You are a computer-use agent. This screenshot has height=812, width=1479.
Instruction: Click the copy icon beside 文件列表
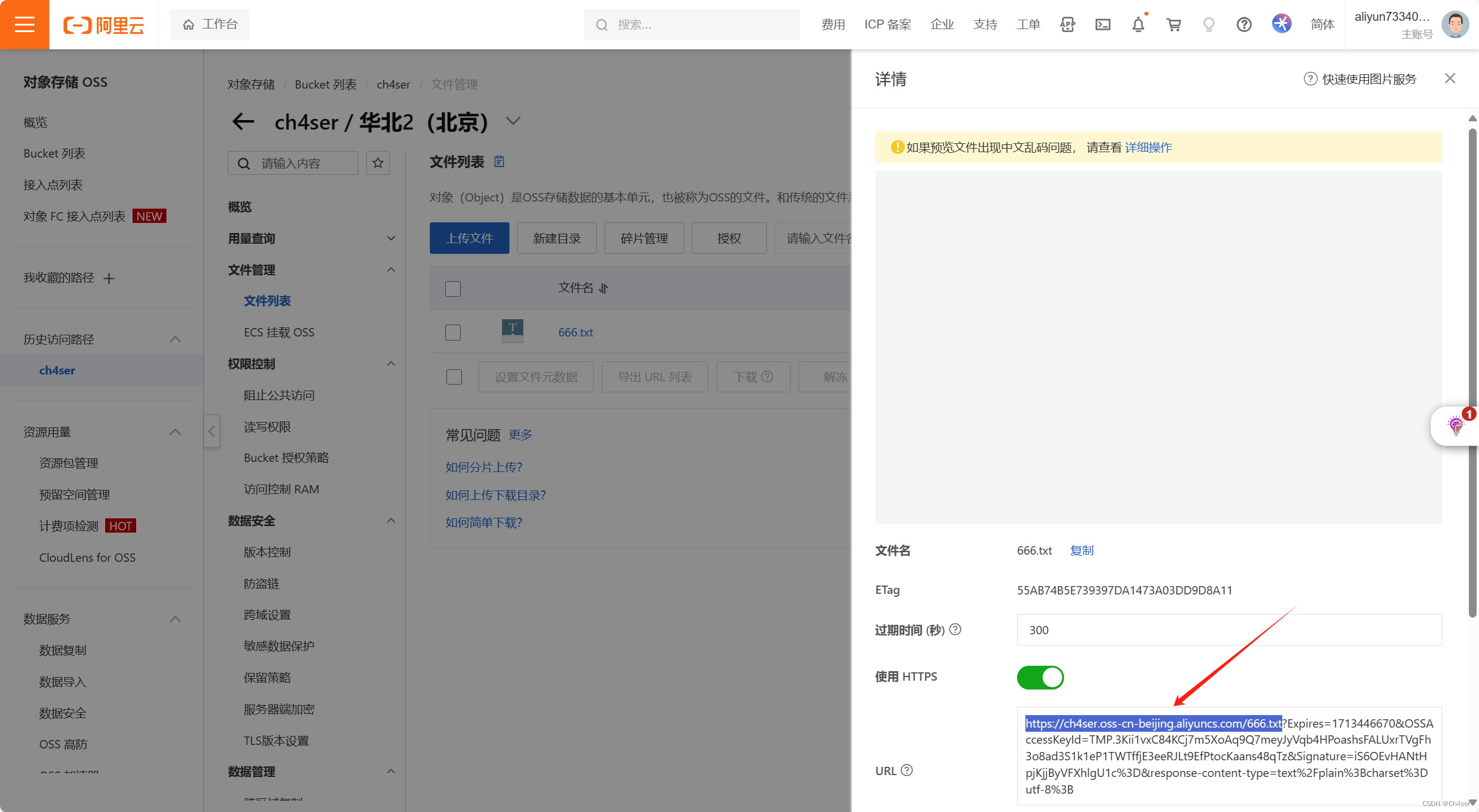[x=499, y=161]
